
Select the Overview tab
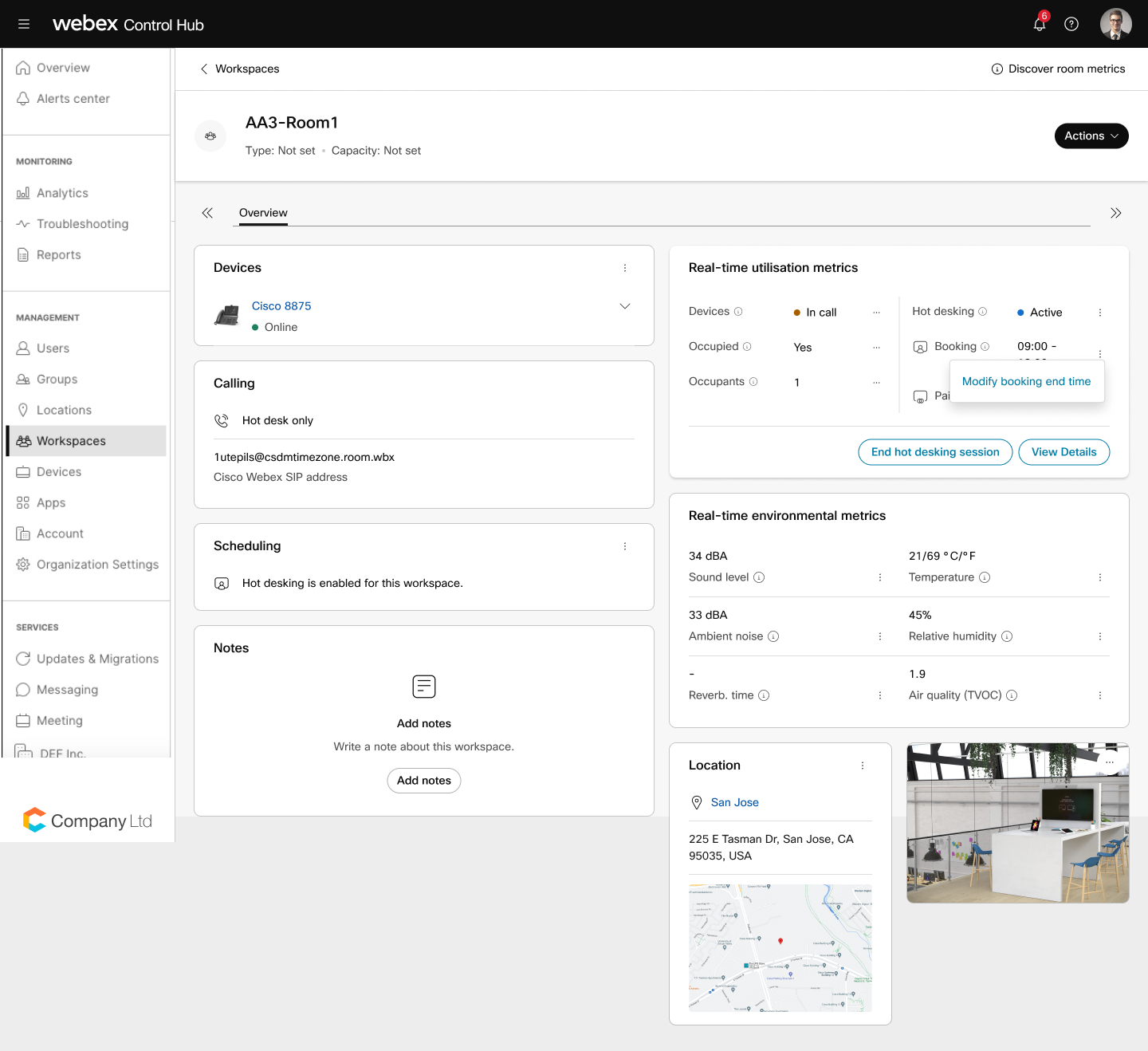(263, 213)
